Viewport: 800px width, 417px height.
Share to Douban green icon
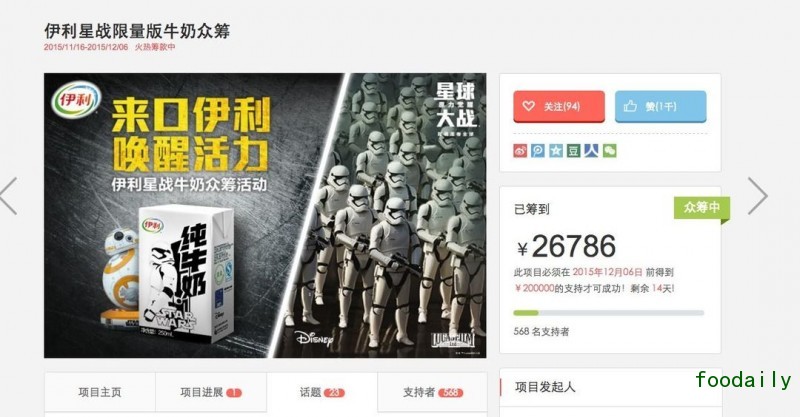point(573,151)
